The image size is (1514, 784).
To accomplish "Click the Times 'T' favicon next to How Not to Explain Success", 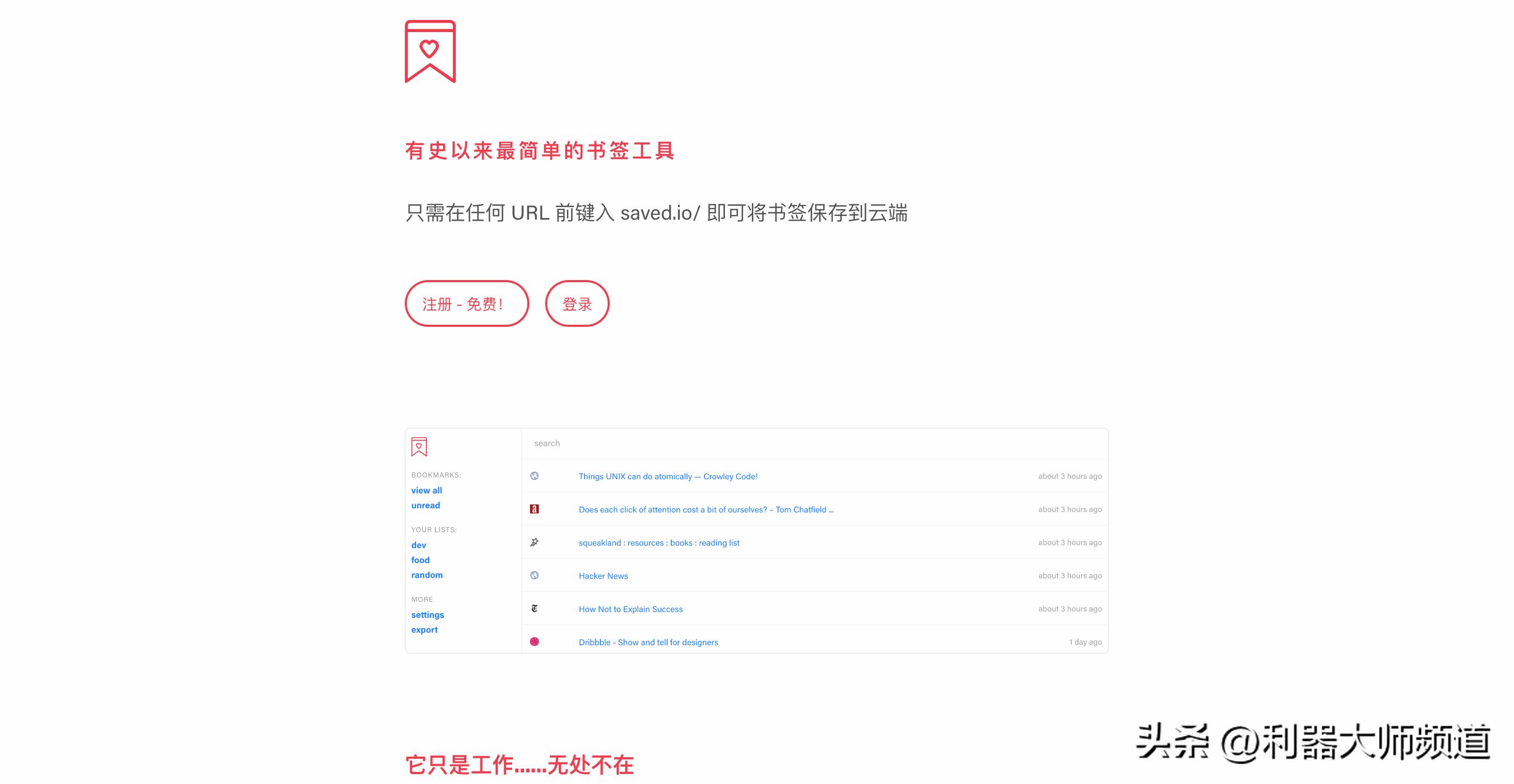I will (535, 608).
